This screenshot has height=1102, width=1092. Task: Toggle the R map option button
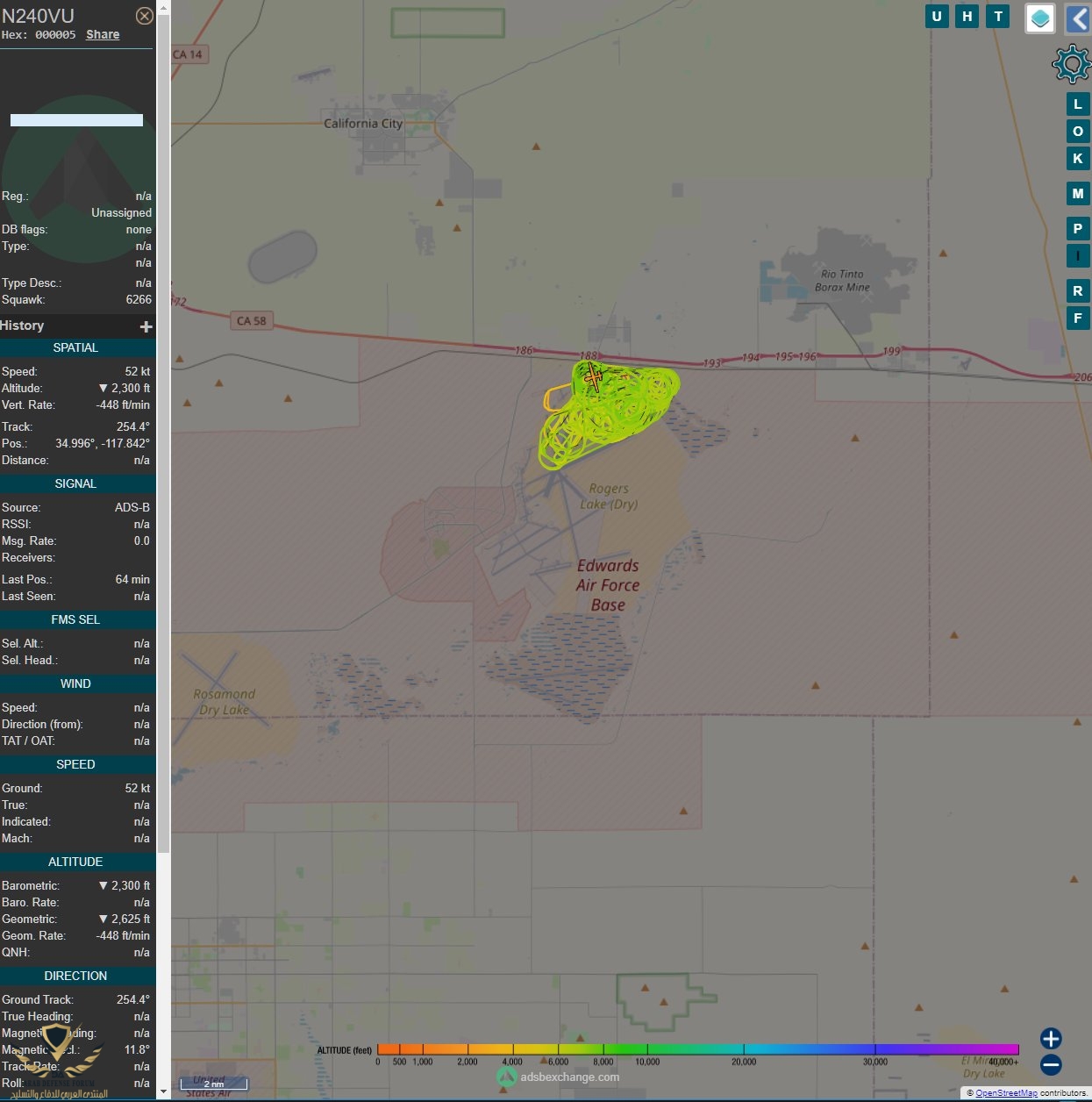(x=1078, y=291)
